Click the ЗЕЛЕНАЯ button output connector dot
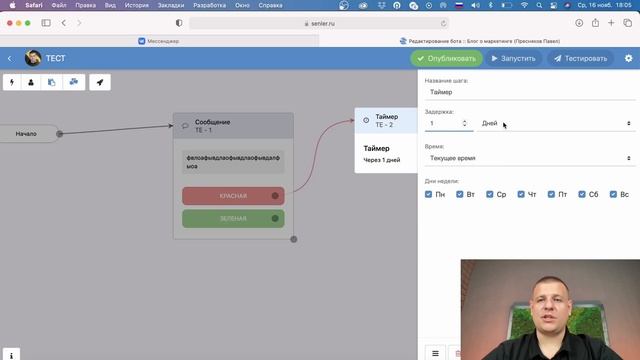 pyautogui.click(x=275, y=218)
